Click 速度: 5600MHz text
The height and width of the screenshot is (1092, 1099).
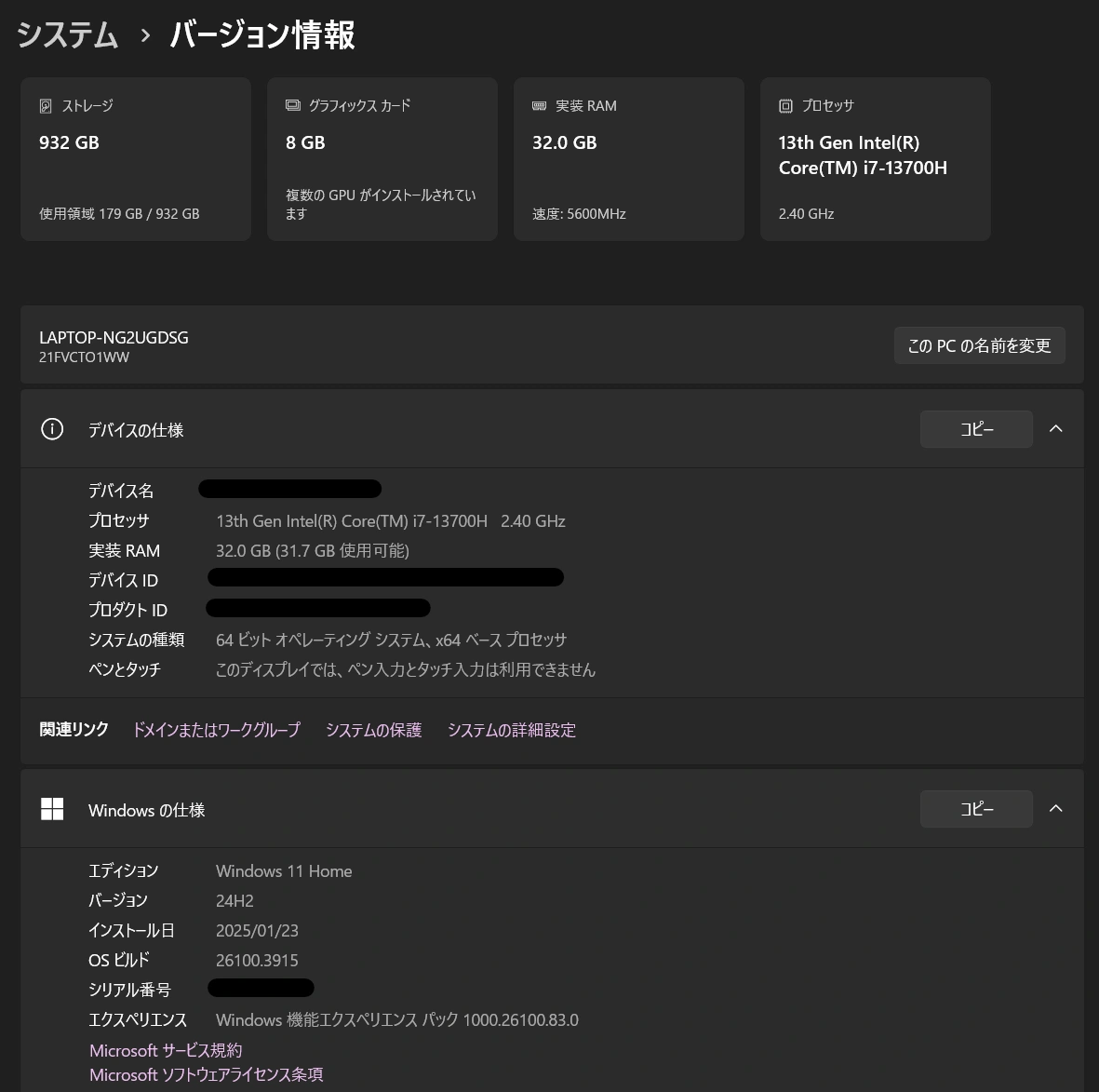[x=579, y=214]
